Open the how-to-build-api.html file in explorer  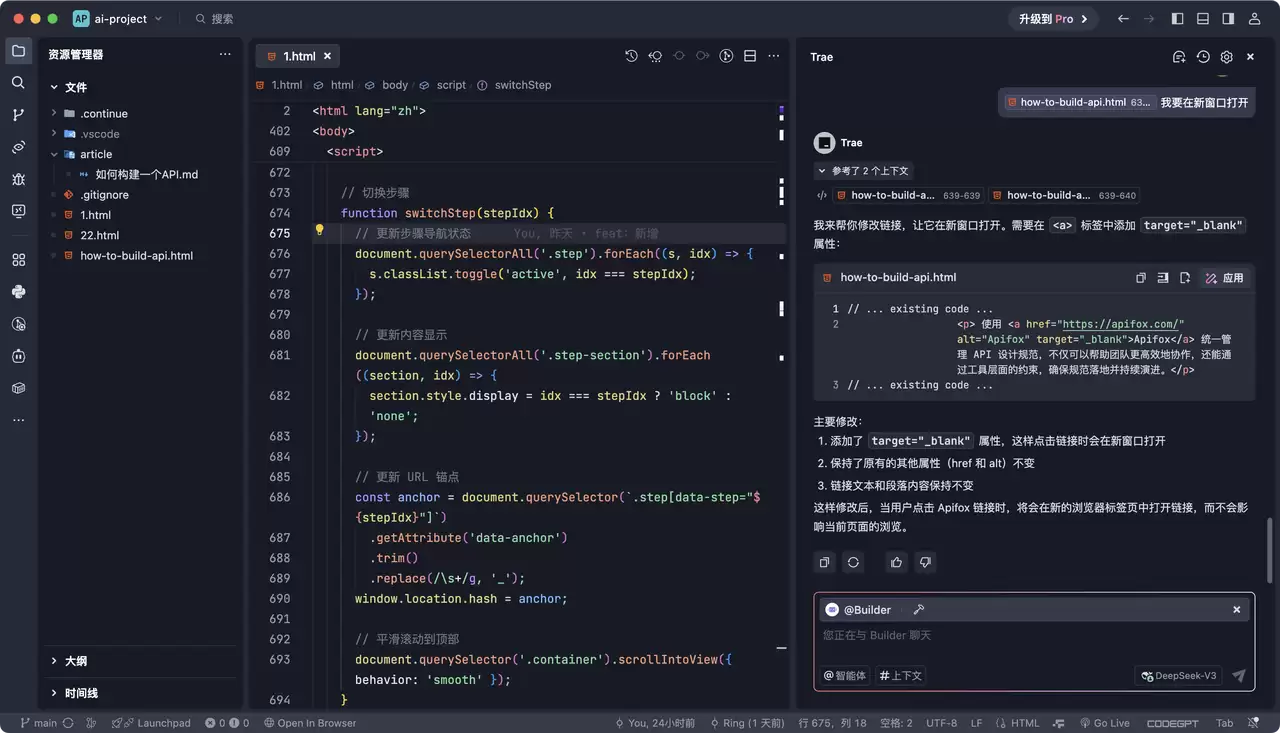tap(136, 256)
